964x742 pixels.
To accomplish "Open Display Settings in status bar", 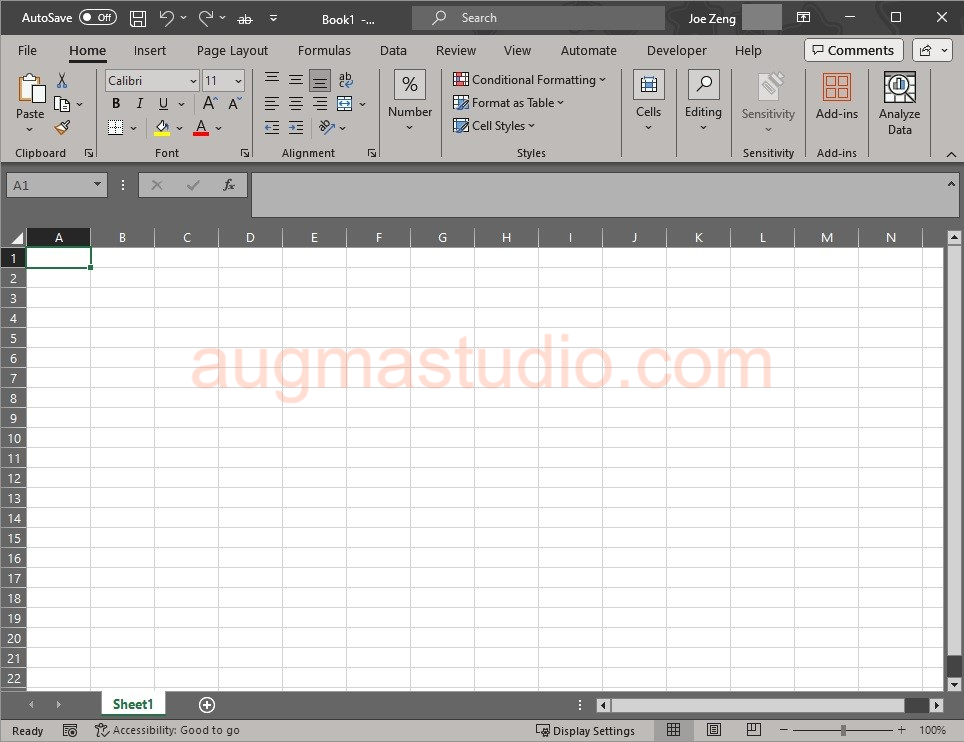I will [585, 731].
